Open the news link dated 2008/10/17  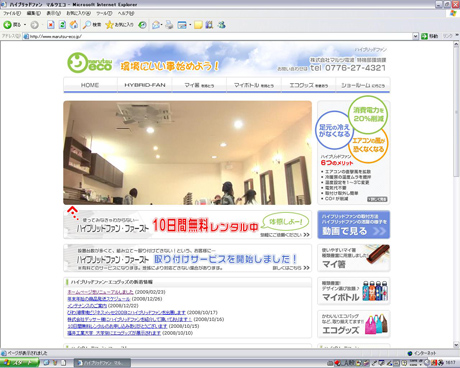(x=126, y=312)
